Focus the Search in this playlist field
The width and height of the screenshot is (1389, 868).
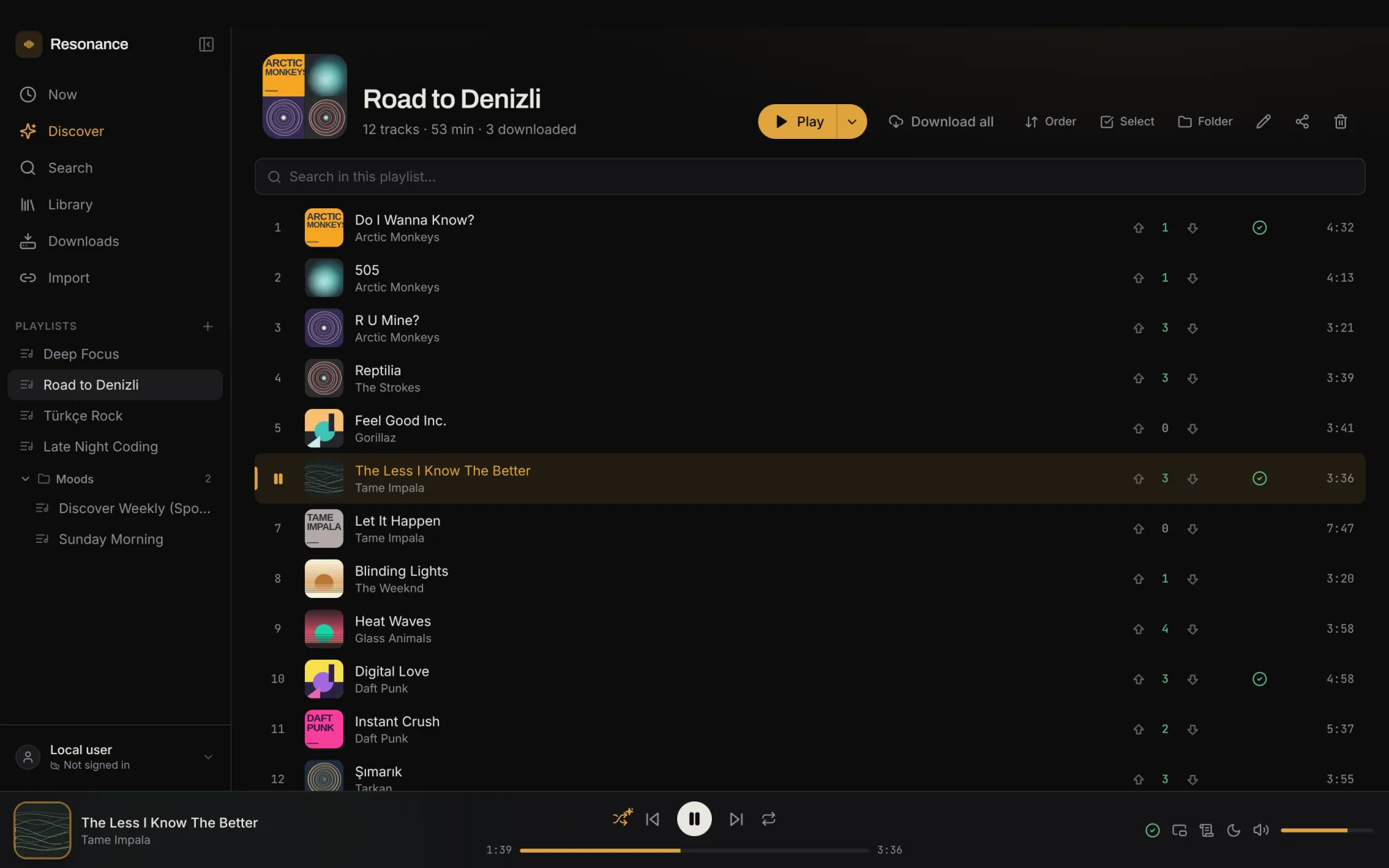point(810,177)
